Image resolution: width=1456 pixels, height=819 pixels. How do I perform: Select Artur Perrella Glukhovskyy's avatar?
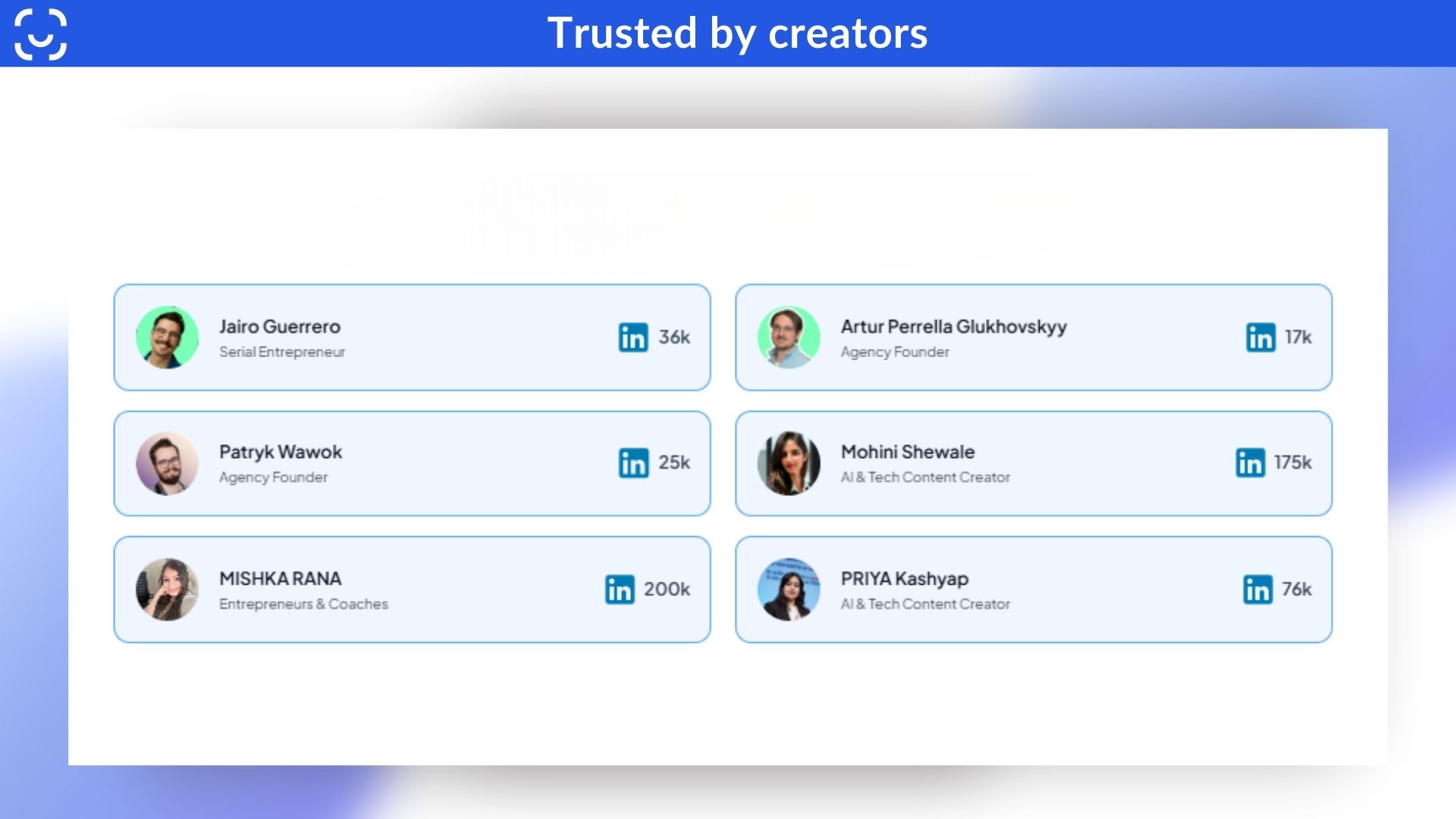[x=789, y=337]
